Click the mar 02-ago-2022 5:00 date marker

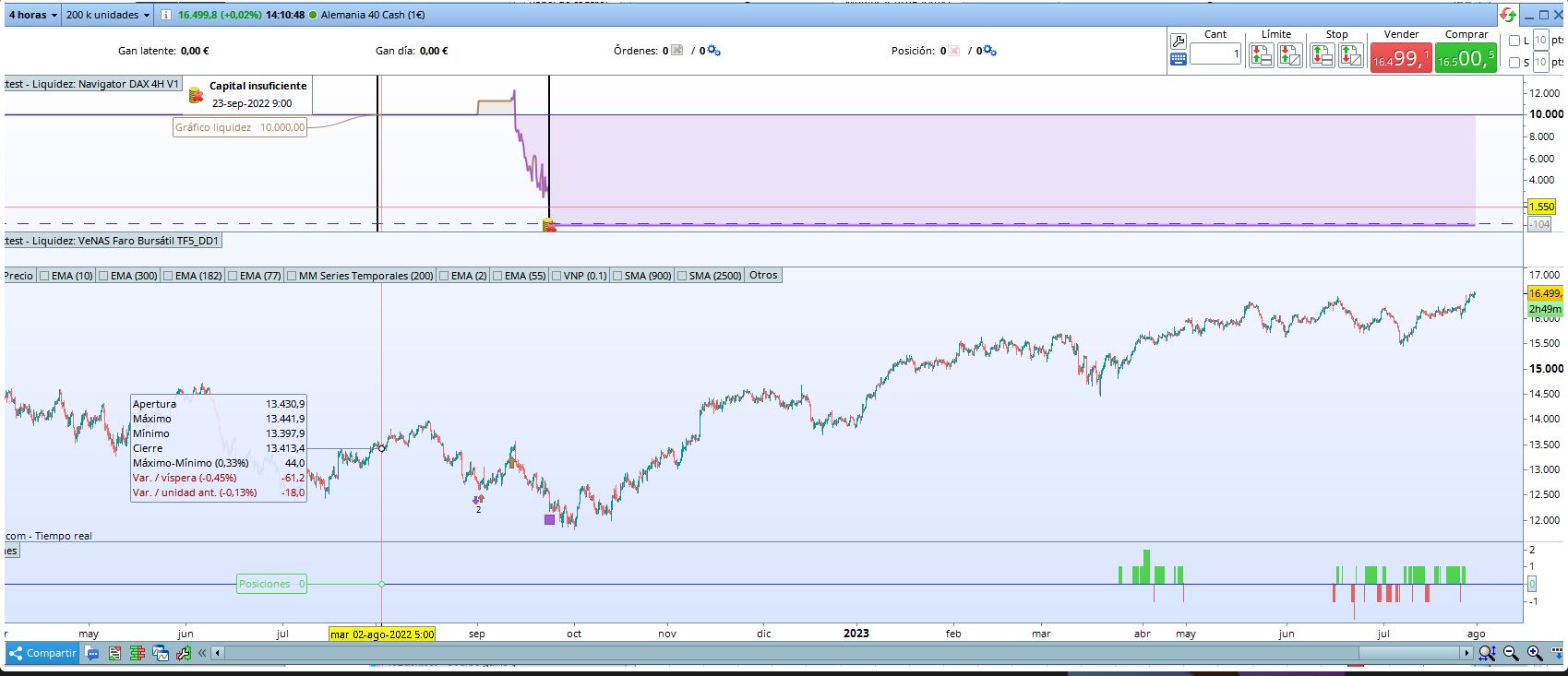click(x=382, y=634)
